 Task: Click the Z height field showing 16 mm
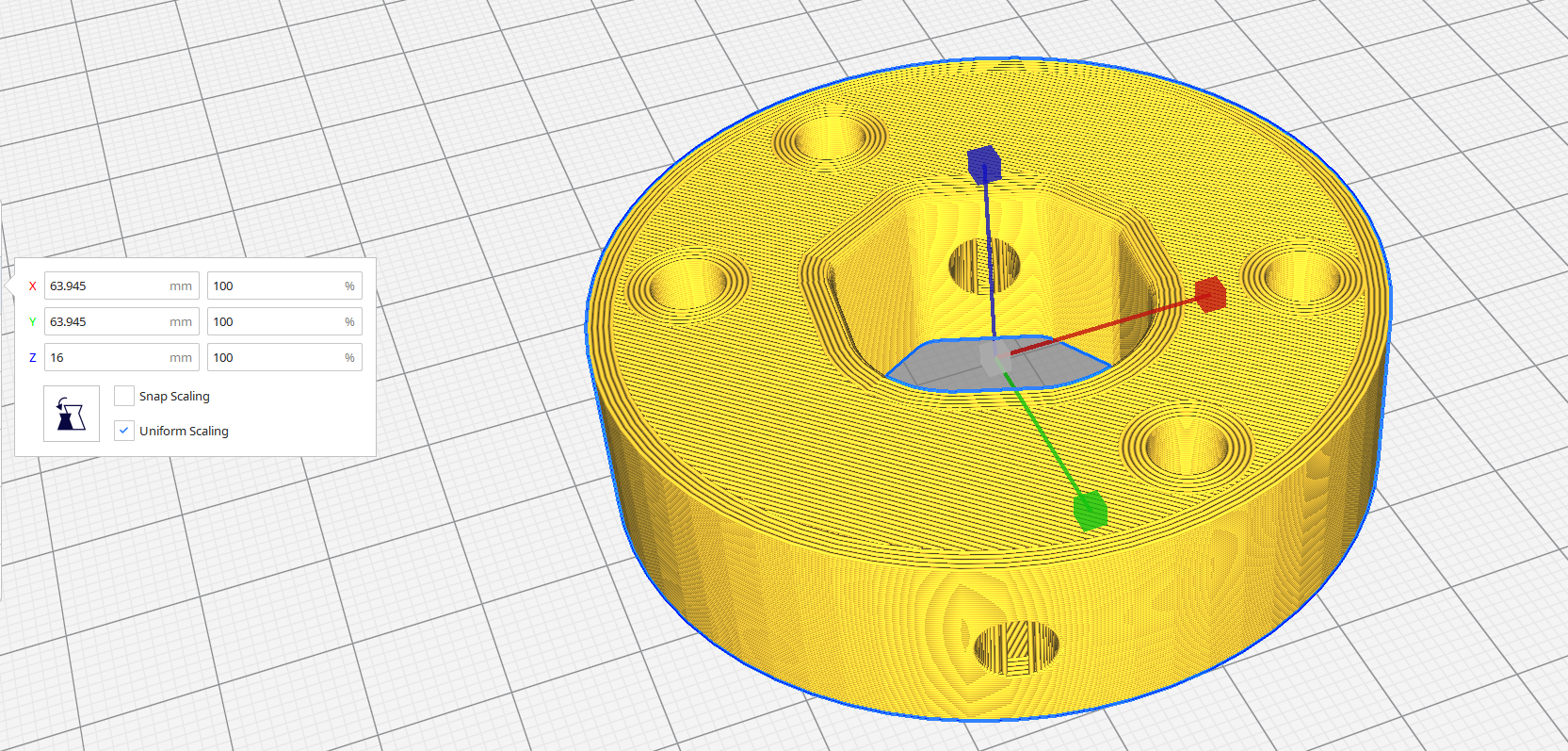105,358
